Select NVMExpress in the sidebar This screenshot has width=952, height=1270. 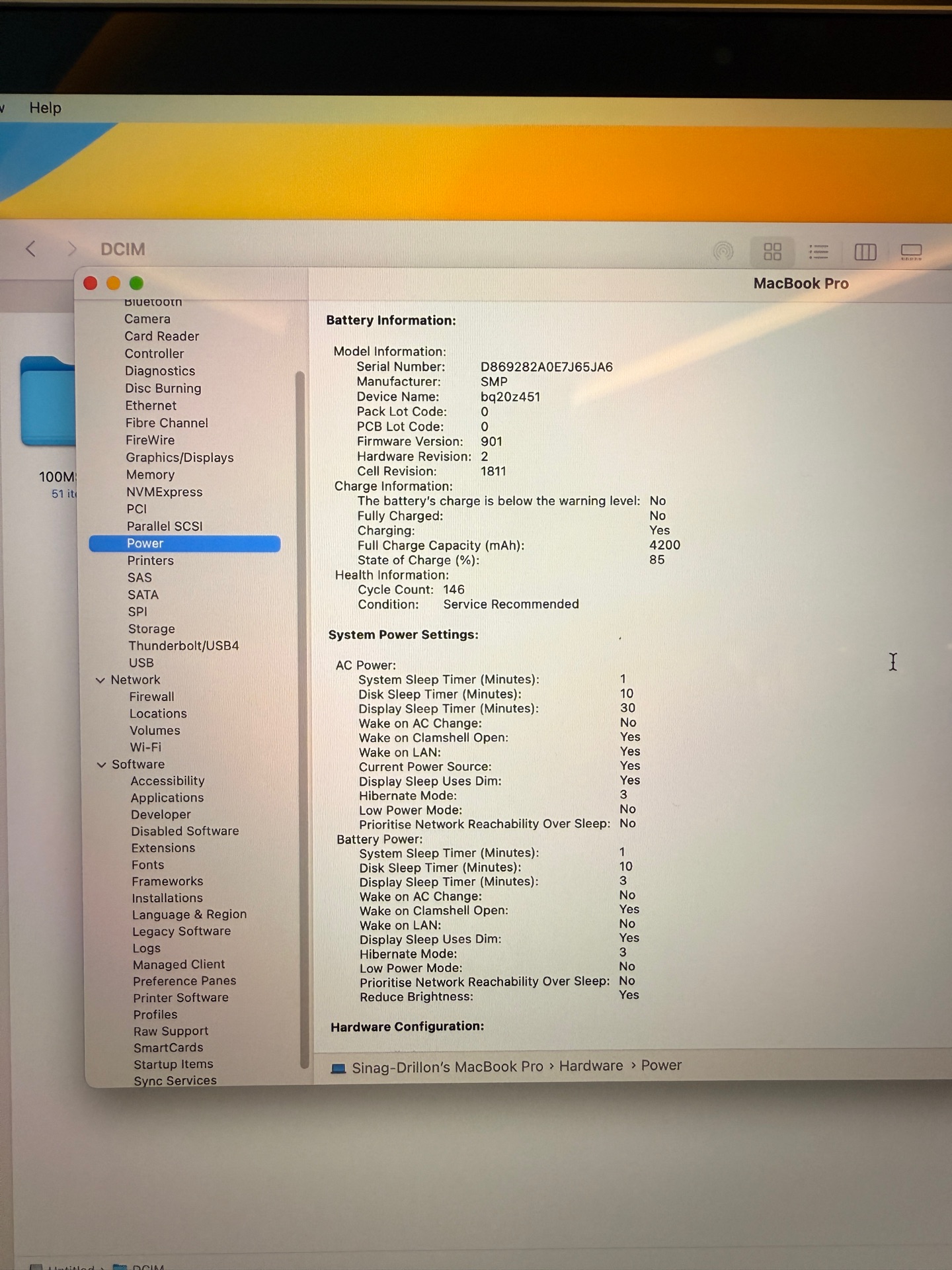pos(165,492)
